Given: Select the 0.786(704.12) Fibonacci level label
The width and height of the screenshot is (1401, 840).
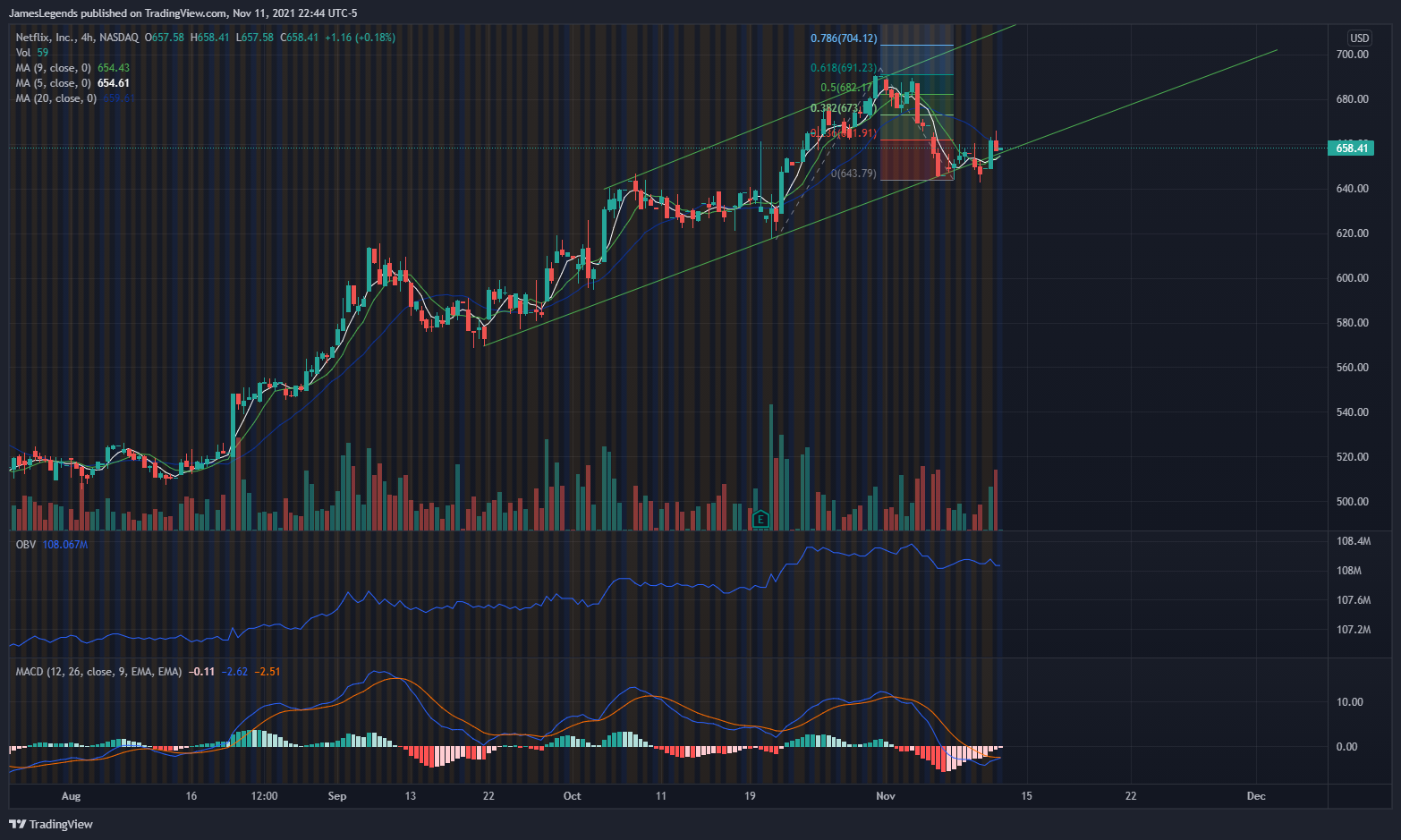Looking at the screenshot, I should click(844, 38).
